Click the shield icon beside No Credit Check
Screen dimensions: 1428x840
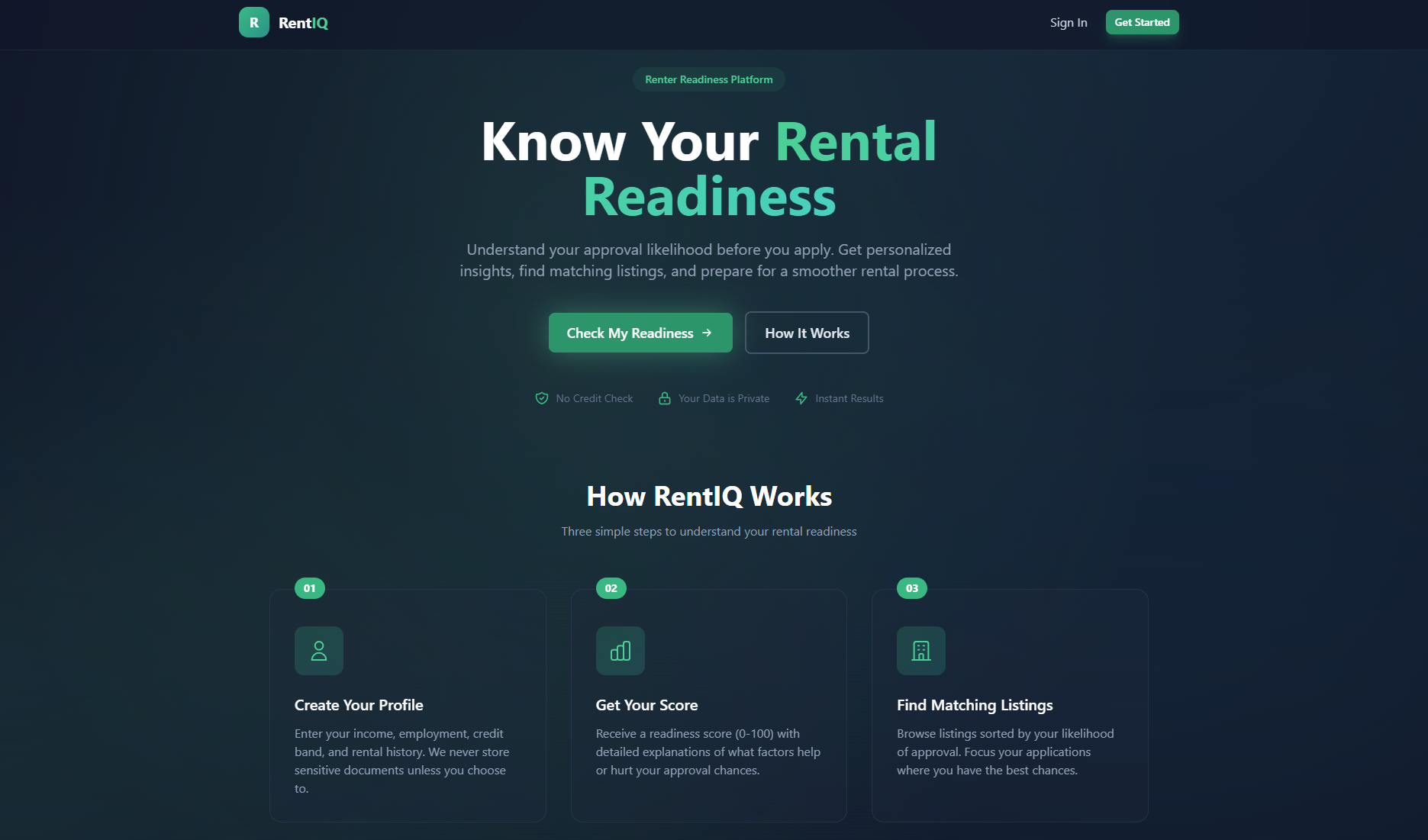(542, 398)
